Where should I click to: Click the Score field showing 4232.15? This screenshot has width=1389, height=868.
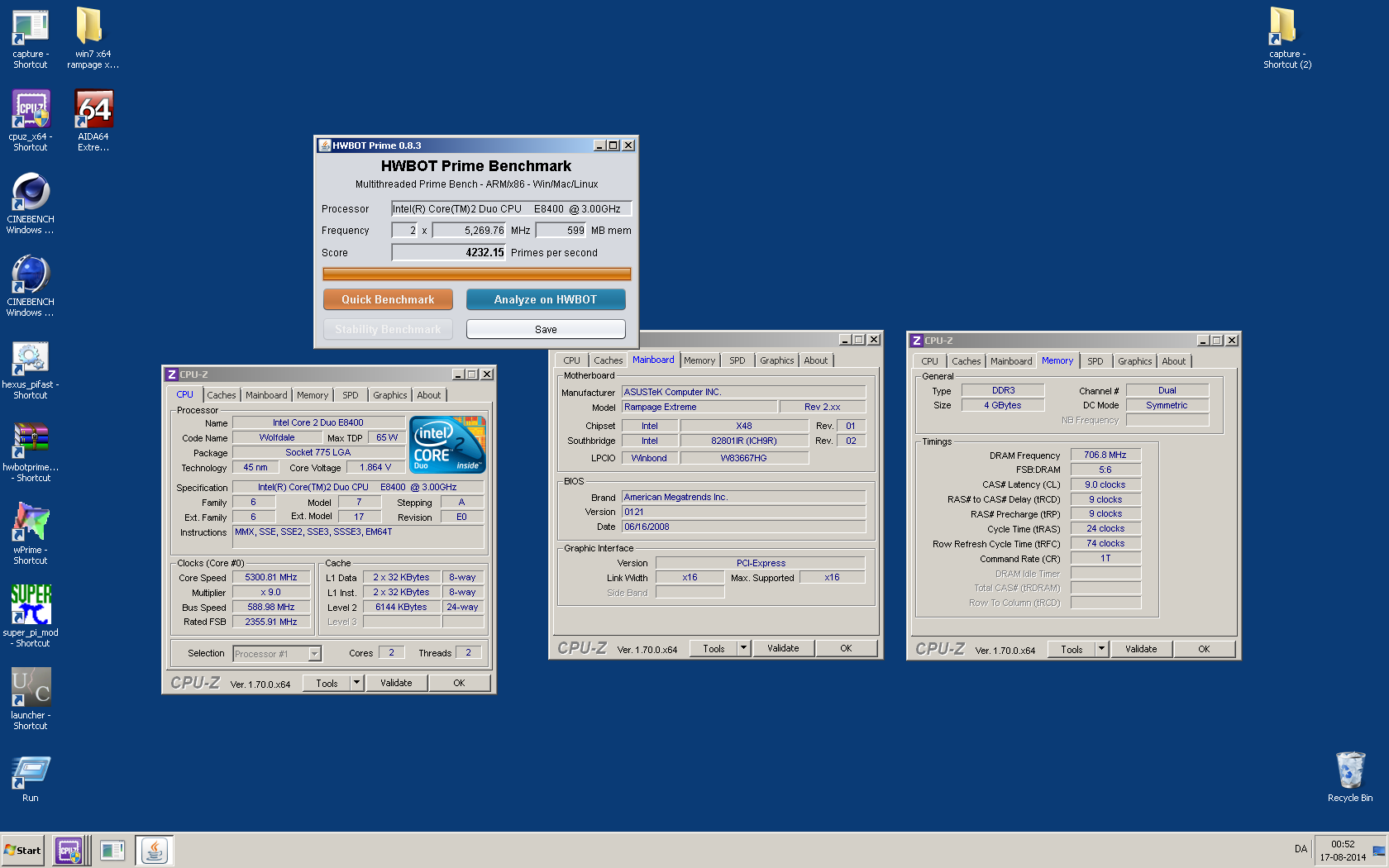click(x=448, y=253)
